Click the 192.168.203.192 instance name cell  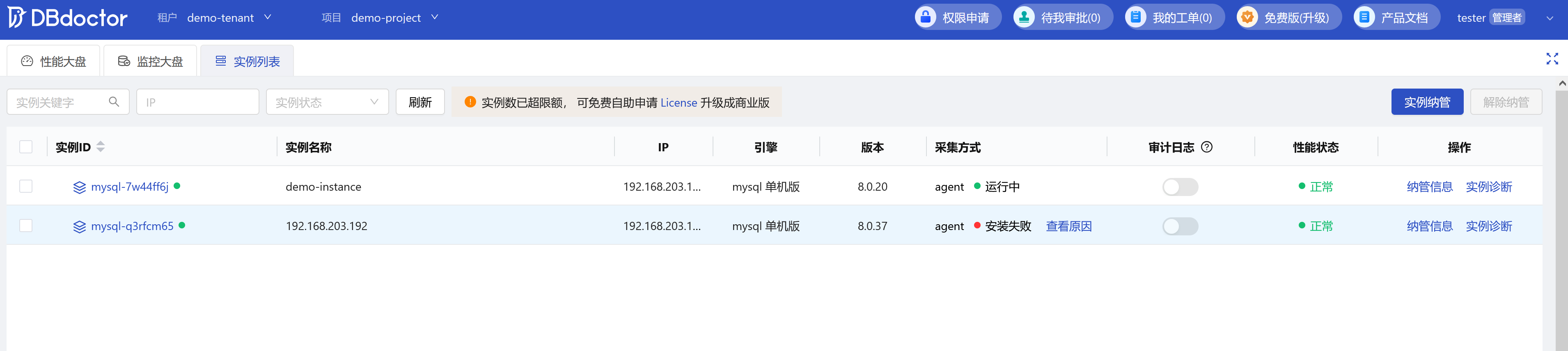tap(326, 226)
